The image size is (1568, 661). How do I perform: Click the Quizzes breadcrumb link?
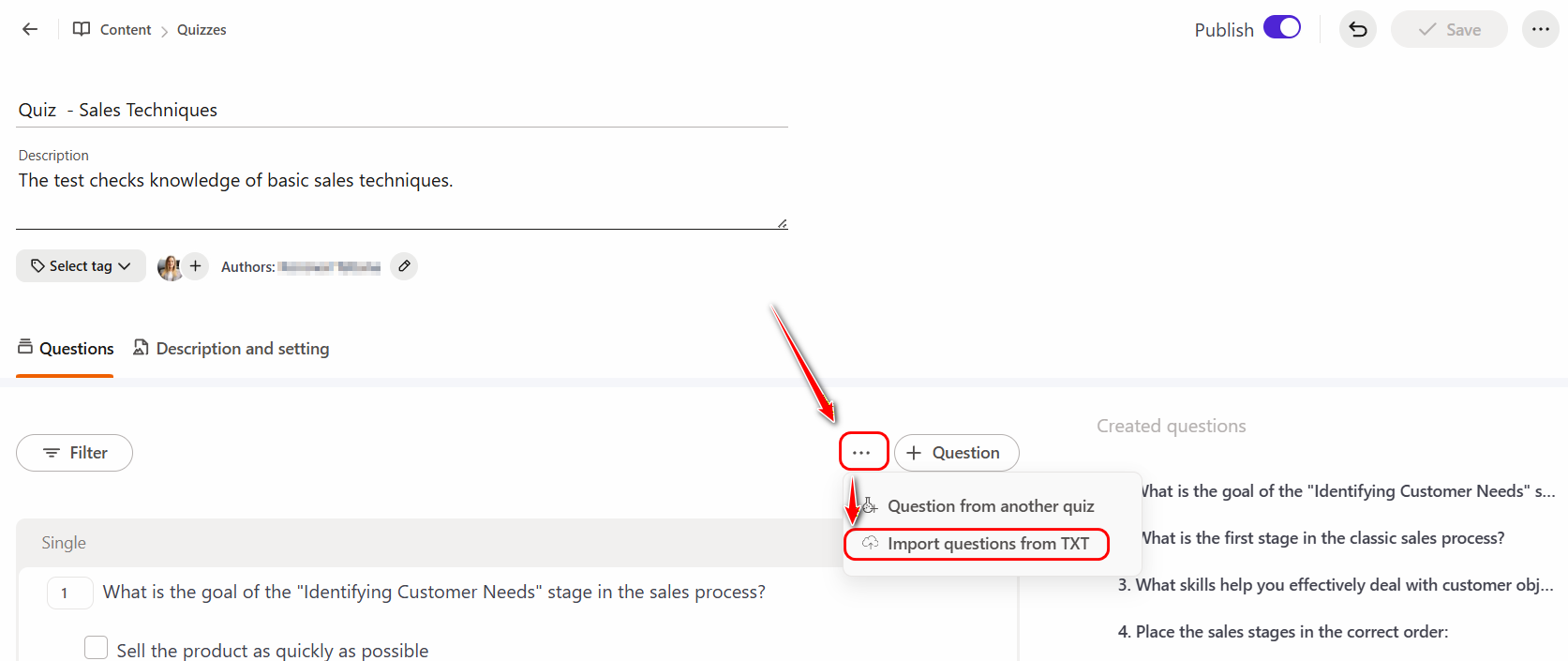[202, 30]
